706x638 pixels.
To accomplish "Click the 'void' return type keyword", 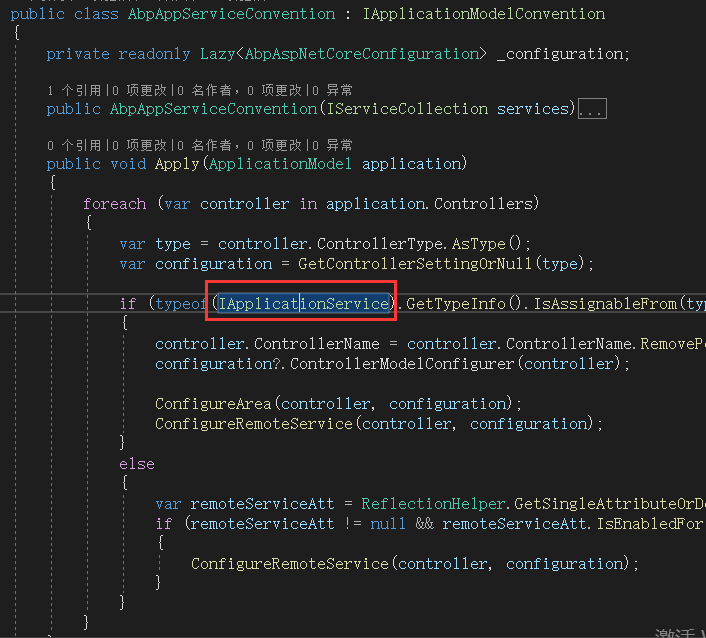I will click(128, 164).
